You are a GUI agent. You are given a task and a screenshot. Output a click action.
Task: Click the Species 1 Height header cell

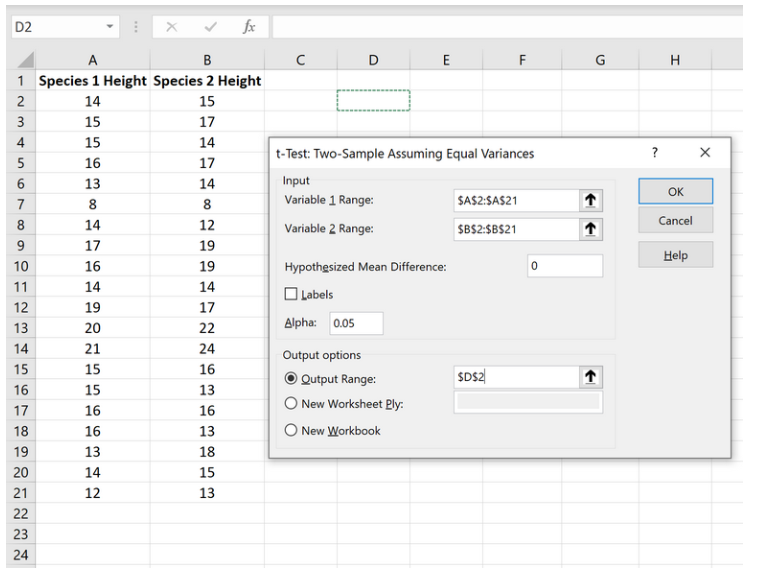click(x=92, y=80)
